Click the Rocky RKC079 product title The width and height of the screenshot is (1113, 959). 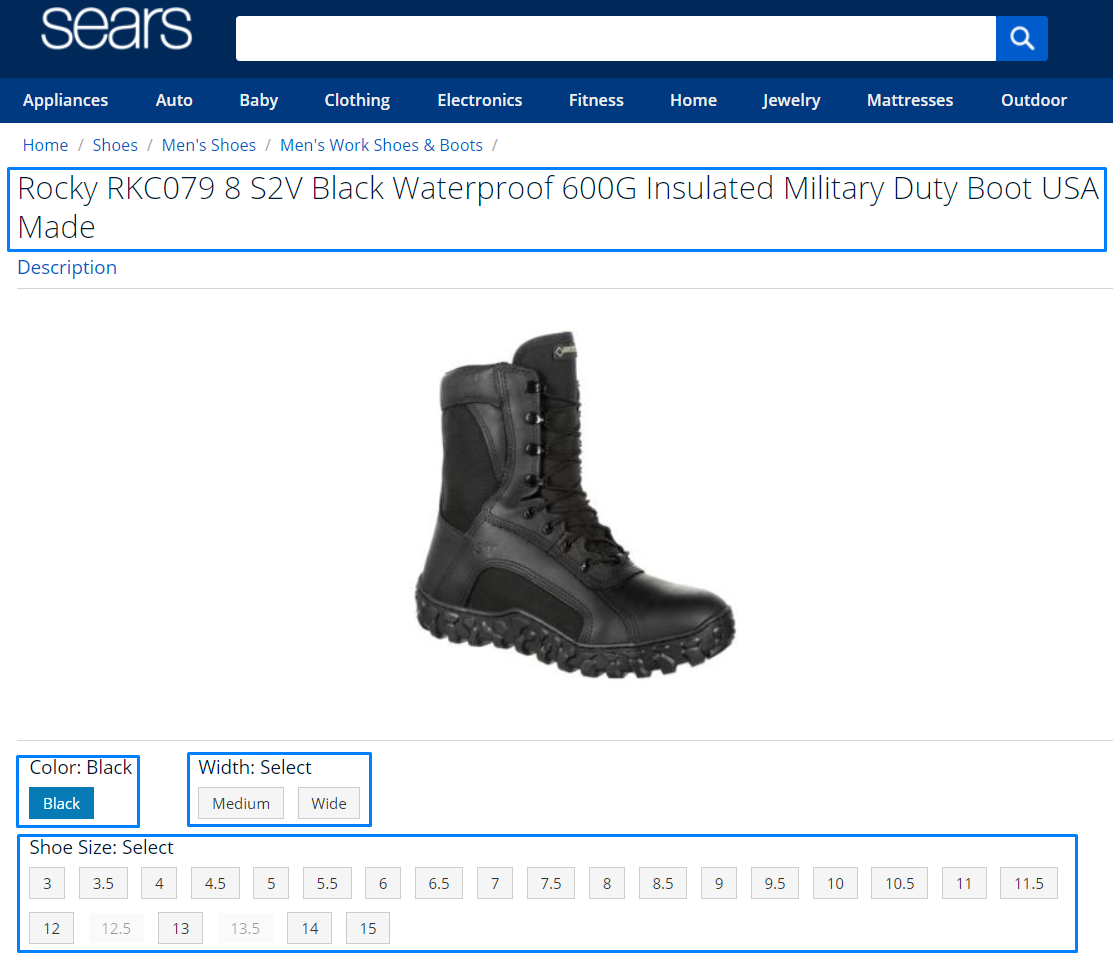pyautogui.click(x=557, y=208)
